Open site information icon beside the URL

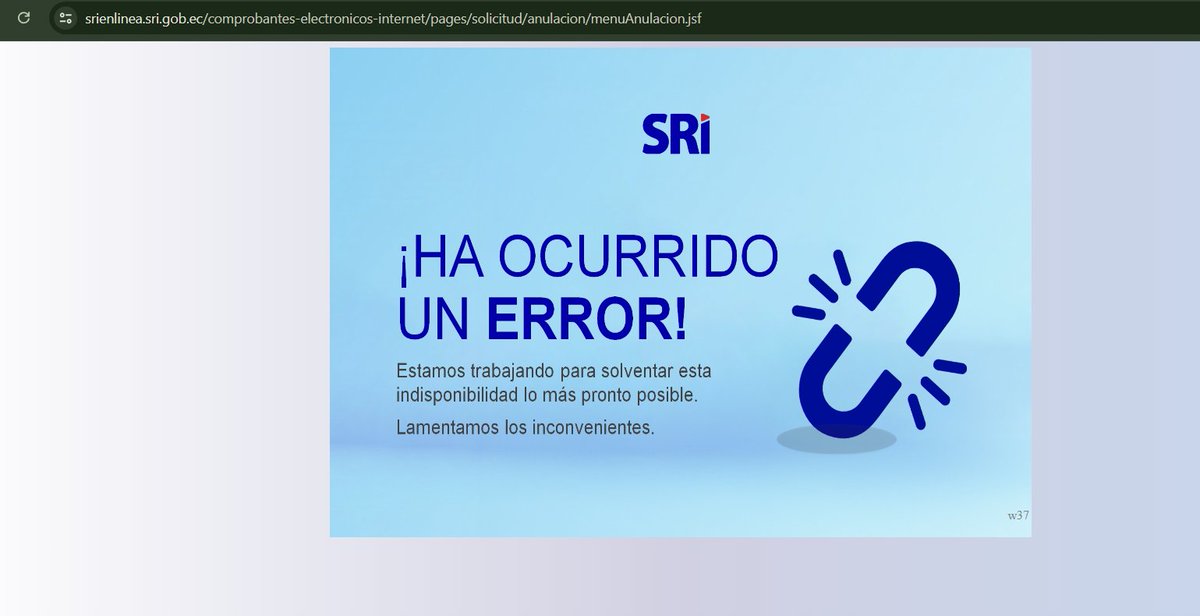(x=65, y=18)
